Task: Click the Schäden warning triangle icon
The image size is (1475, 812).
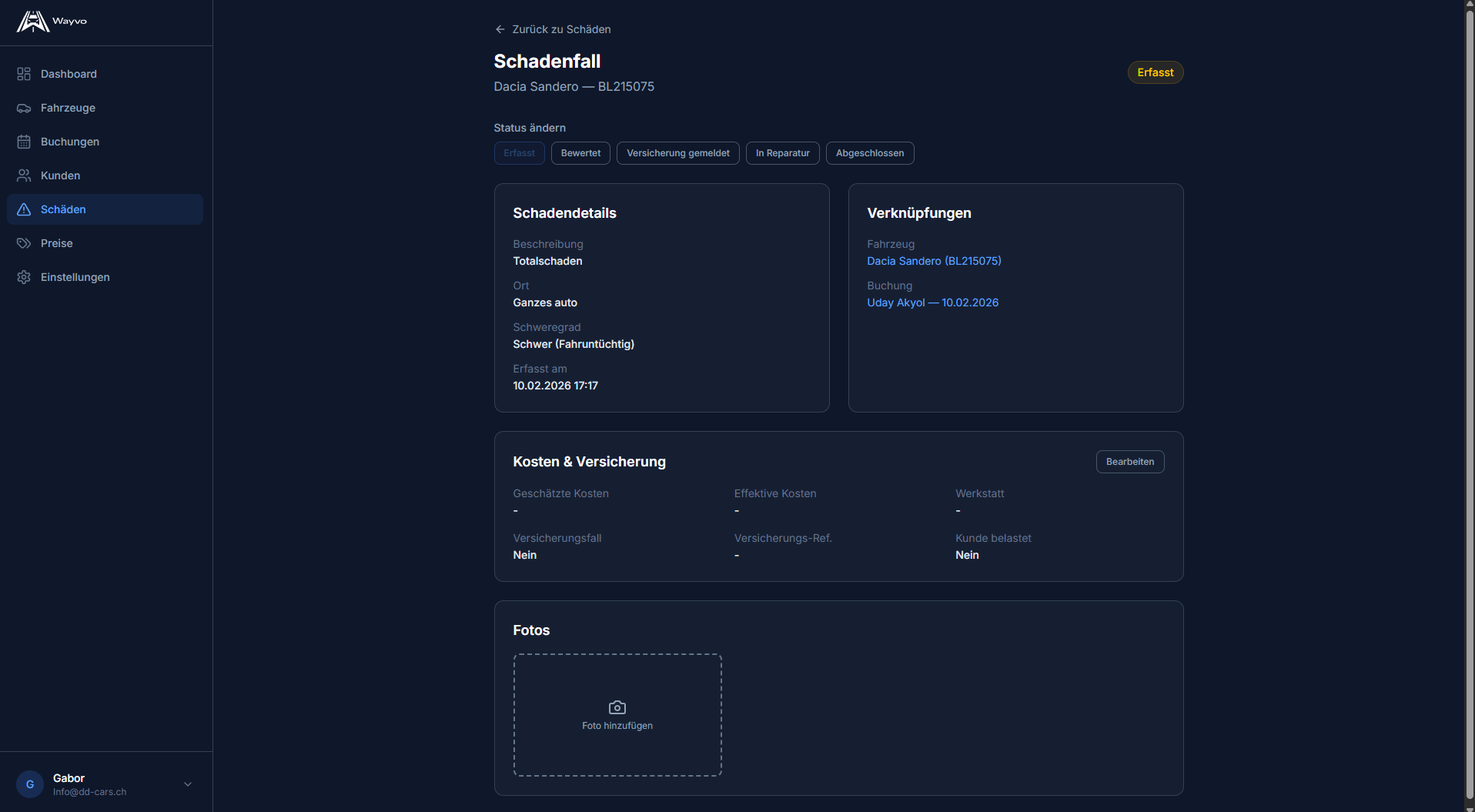Action: [x=24, y=209]
